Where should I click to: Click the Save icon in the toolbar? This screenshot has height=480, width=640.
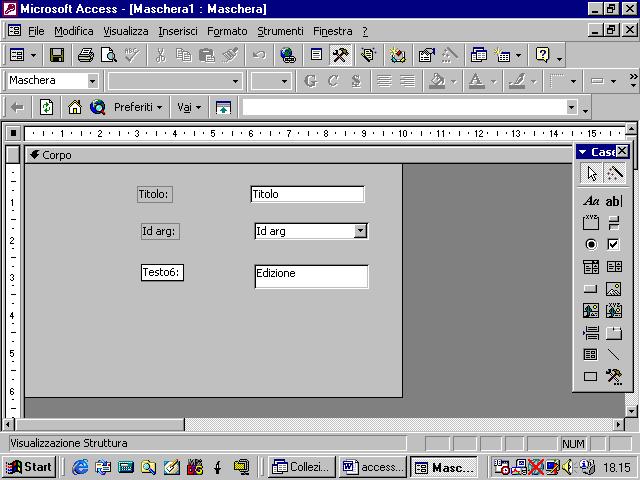point(57,55)
